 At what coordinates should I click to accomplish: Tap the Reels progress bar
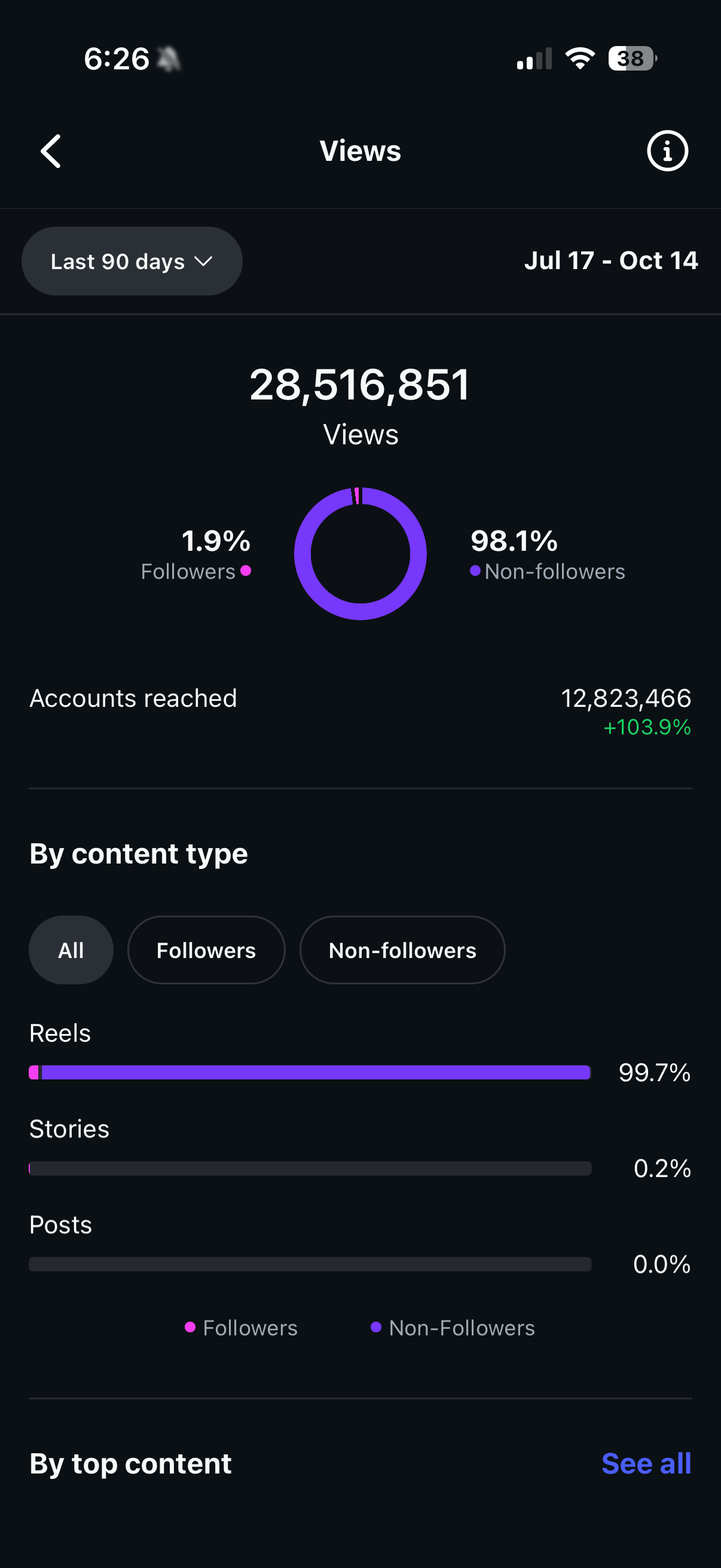310,1072
